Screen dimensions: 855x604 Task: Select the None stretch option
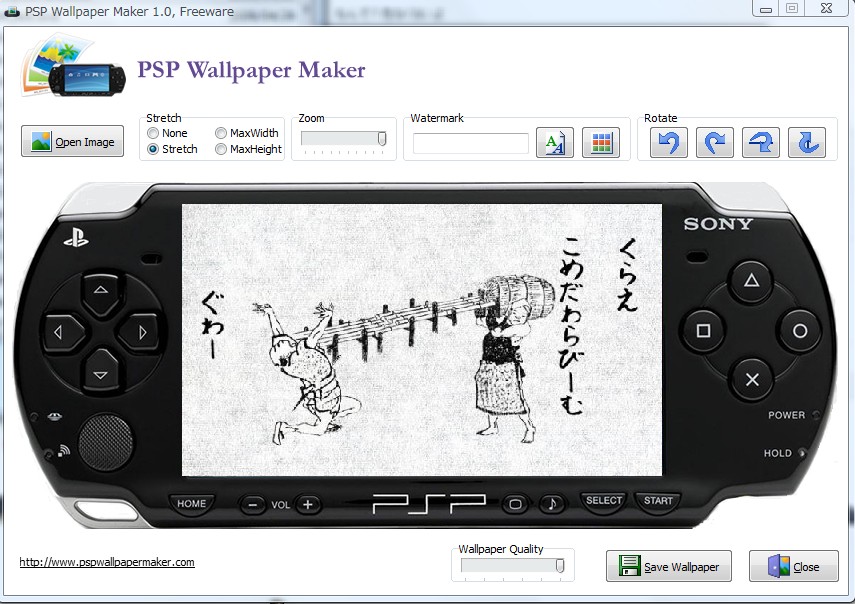[167, 133]
